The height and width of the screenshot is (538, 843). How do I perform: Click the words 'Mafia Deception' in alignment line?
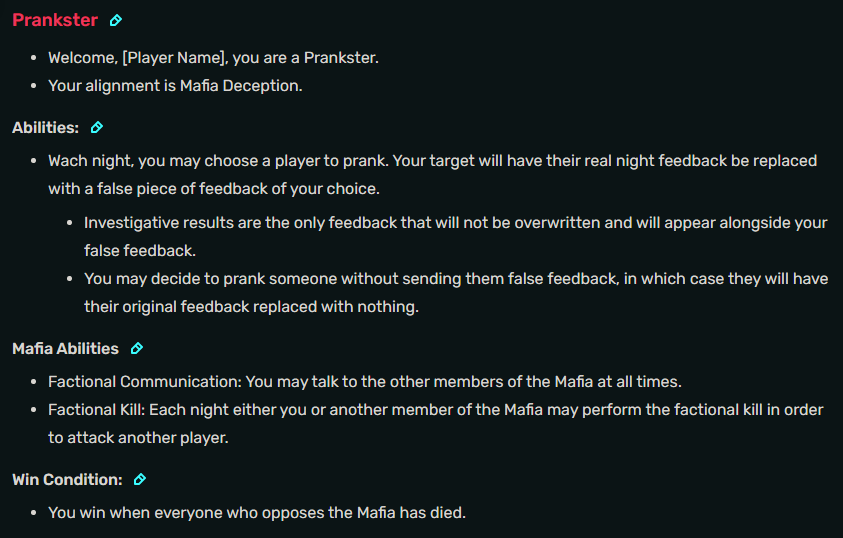(241, 85)
